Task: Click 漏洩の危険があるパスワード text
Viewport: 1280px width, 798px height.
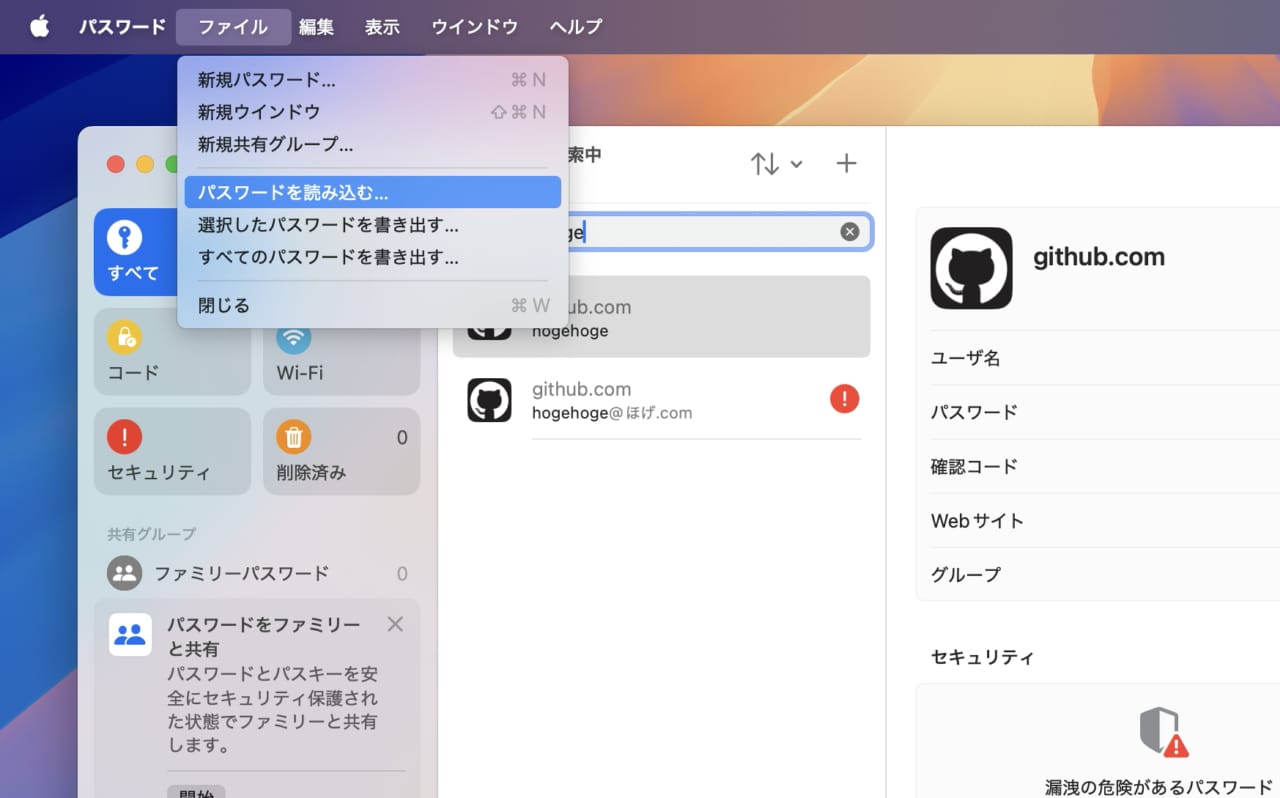Action: click(1158, 787)
